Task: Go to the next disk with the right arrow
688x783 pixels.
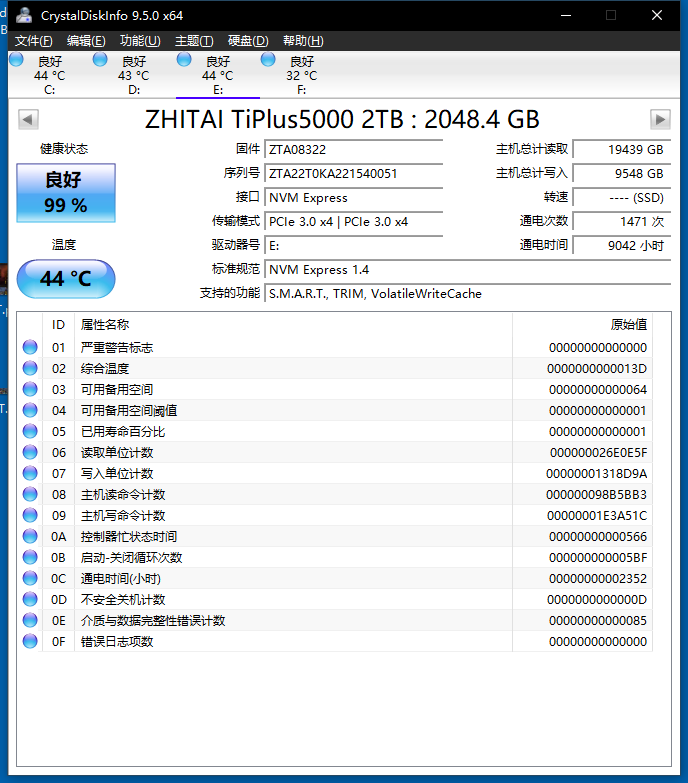Action: coord(660,119)
